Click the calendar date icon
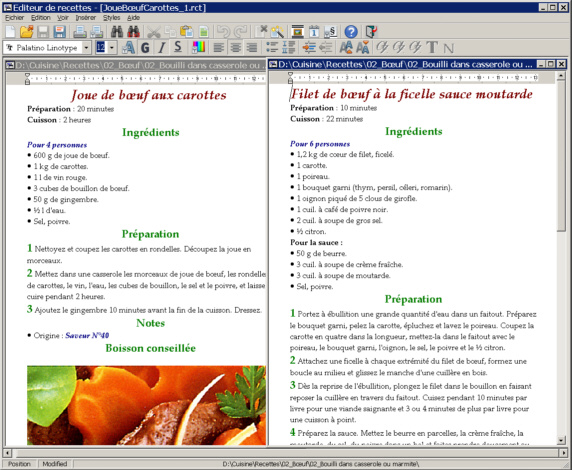 pyautogui.click(x=314, y=32)
